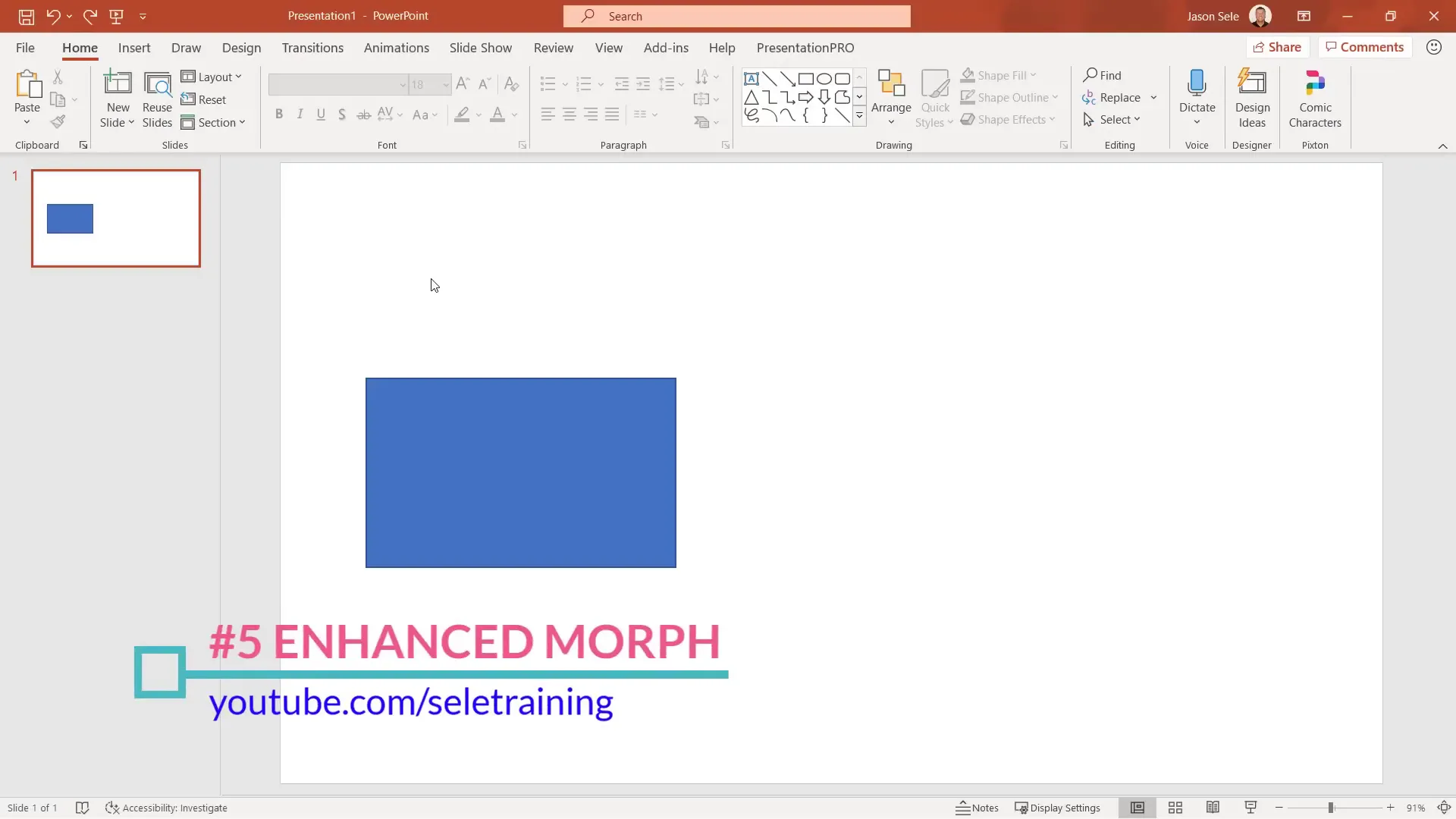1456x819 pixels.
Task: Open Display Settings in status bar
Action: point(1057,808)
